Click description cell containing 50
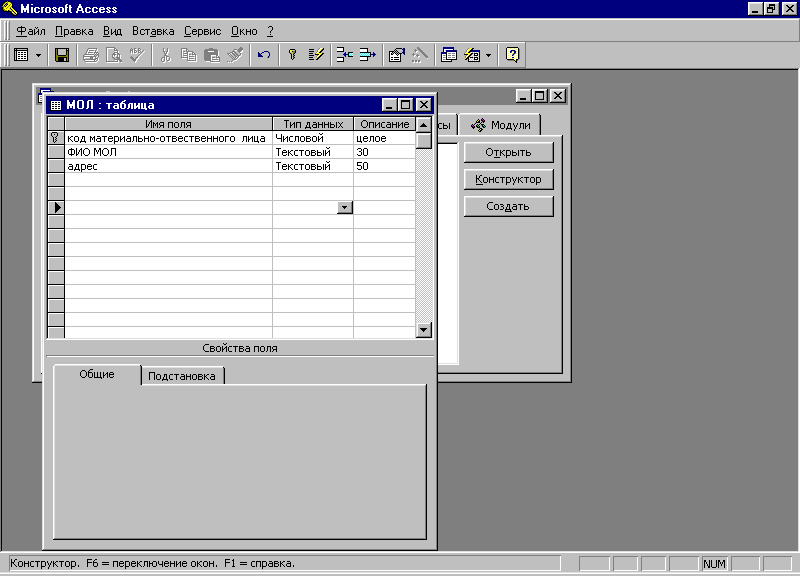 click(384, 166)
